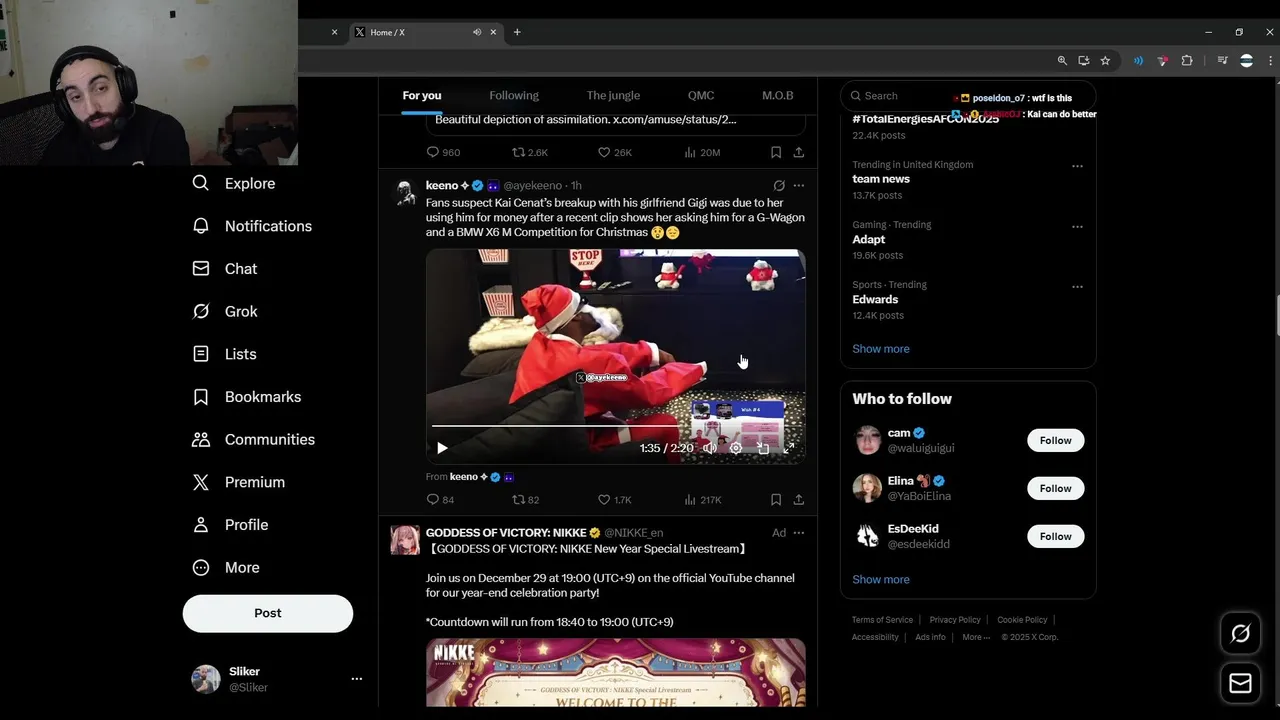Switch to the M.O.B tab
1280x720 pixels.
777,96
